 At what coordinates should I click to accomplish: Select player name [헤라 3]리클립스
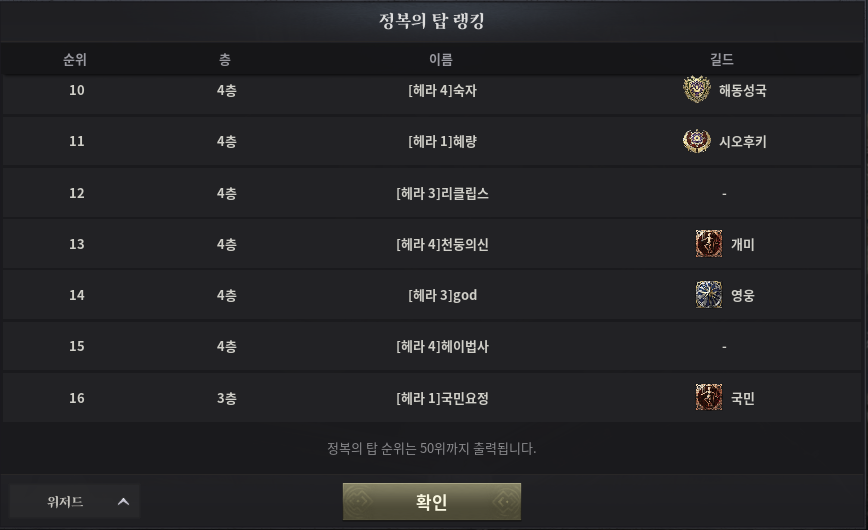[442, 193]
